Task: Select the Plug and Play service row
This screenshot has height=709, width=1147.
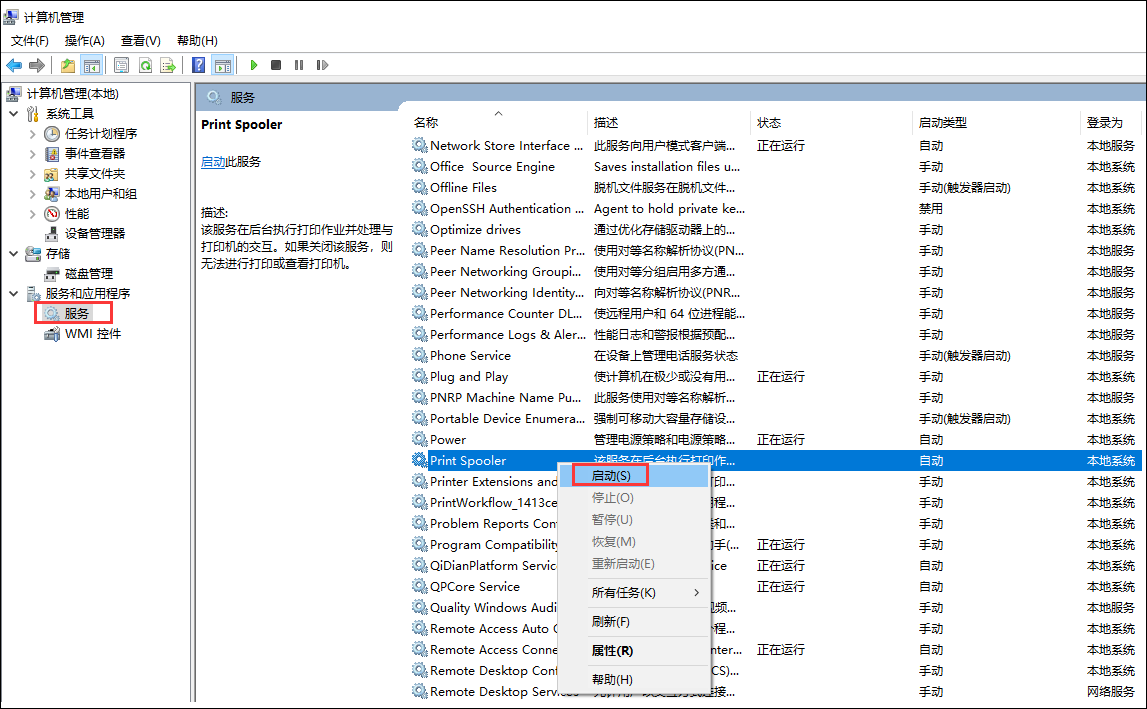Action: point(469,377)
